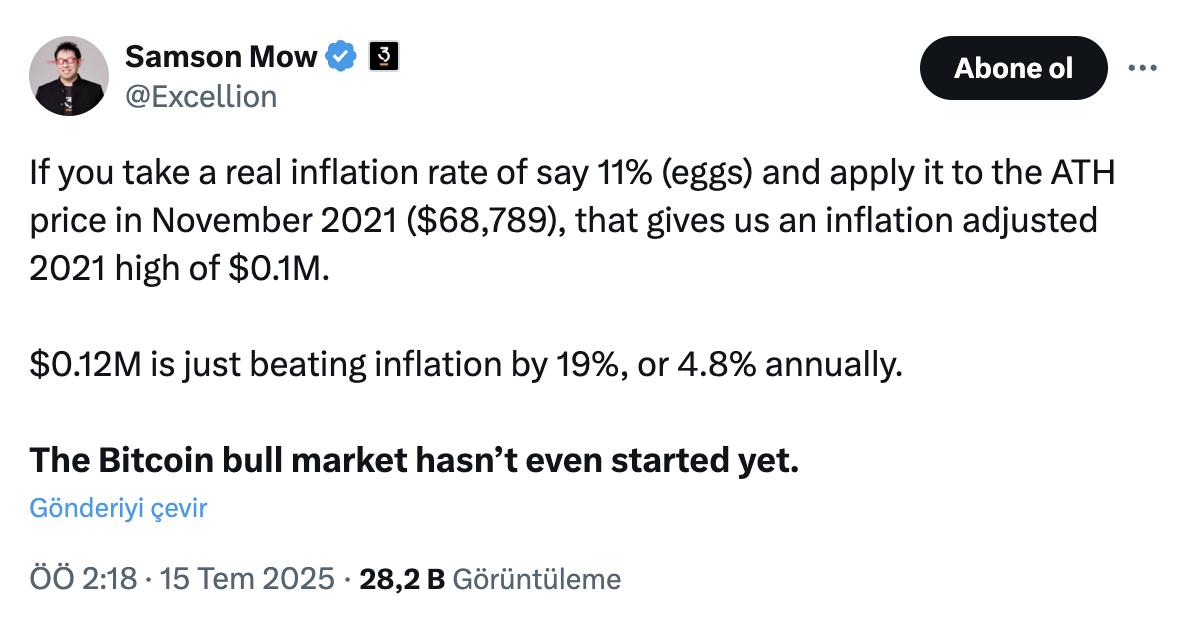This screenshot has height=630, width=1190.
Task: Open the three-dot more options menu
Action: point(1142,68)
